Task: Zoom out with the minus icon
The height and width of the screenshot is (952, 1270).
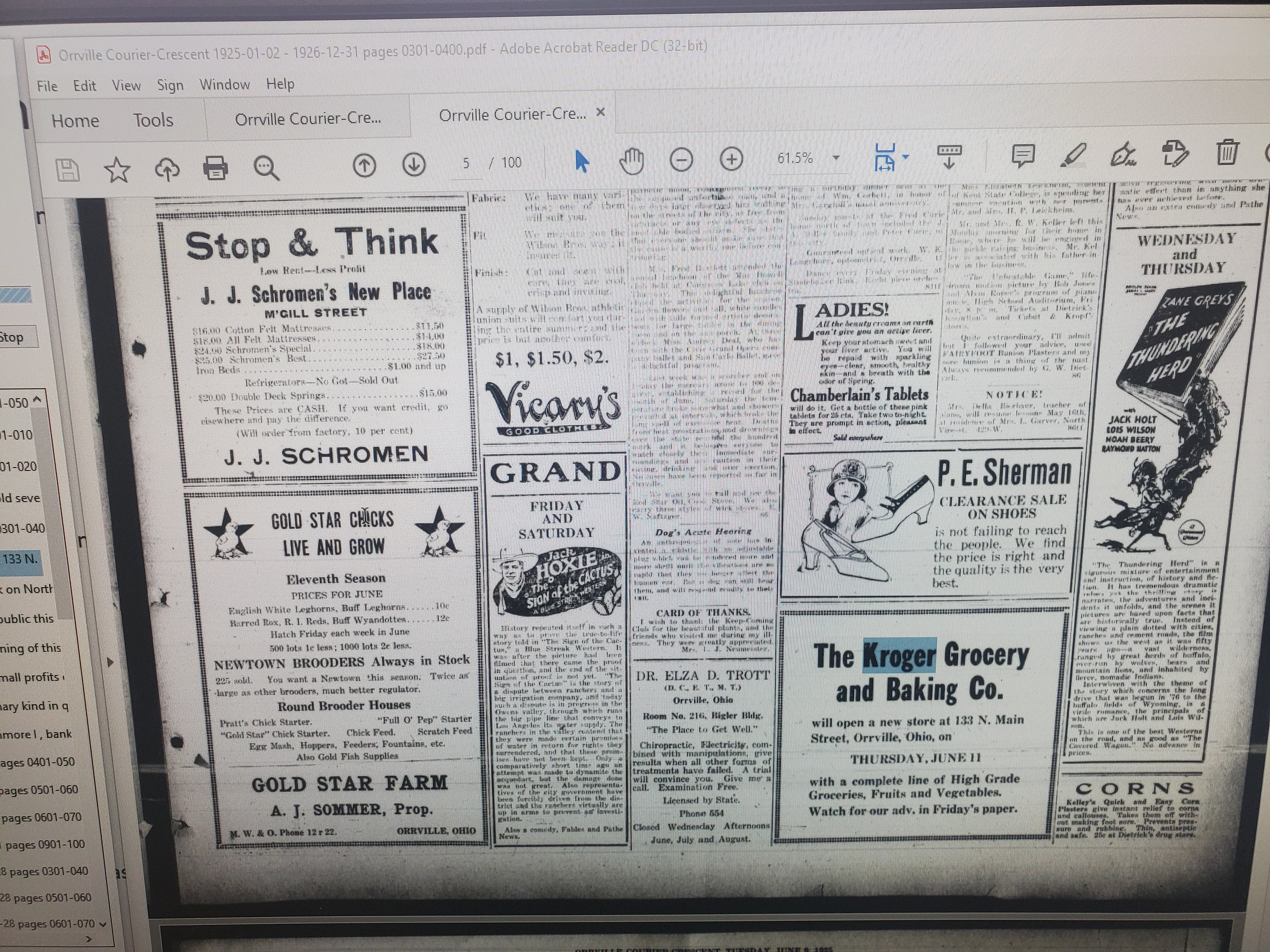Action: [x=681, y=160]
